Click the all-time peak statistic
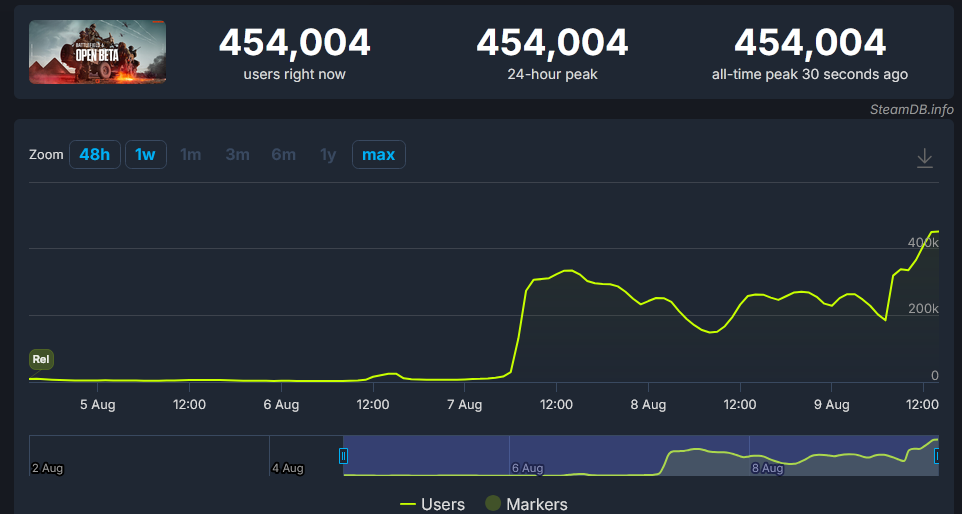The width and height of the screenshot is (962, 514). (x=809, y=43)
